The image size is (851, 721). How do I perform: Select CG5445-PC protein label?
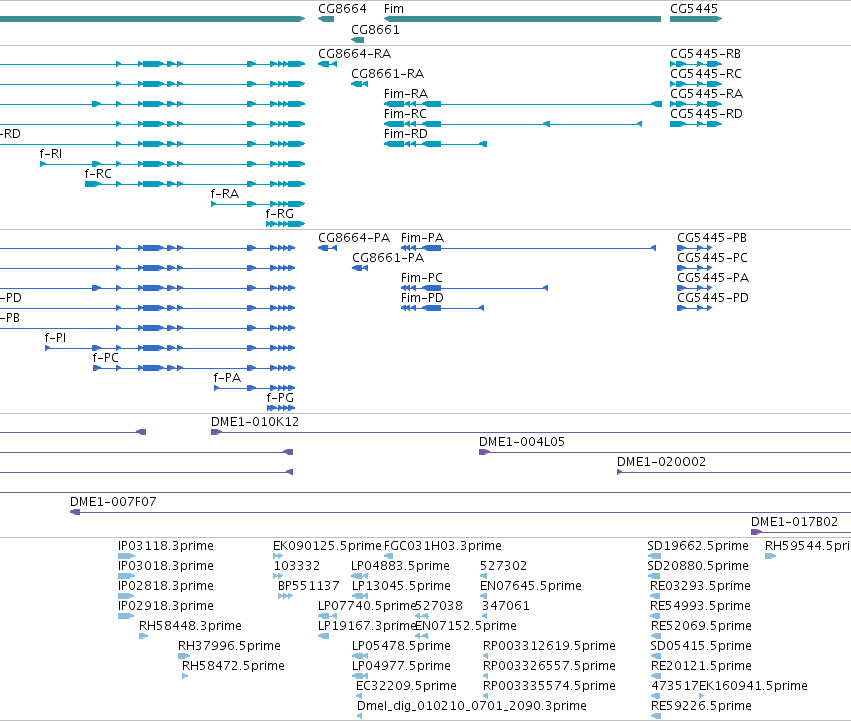point(712,258)
